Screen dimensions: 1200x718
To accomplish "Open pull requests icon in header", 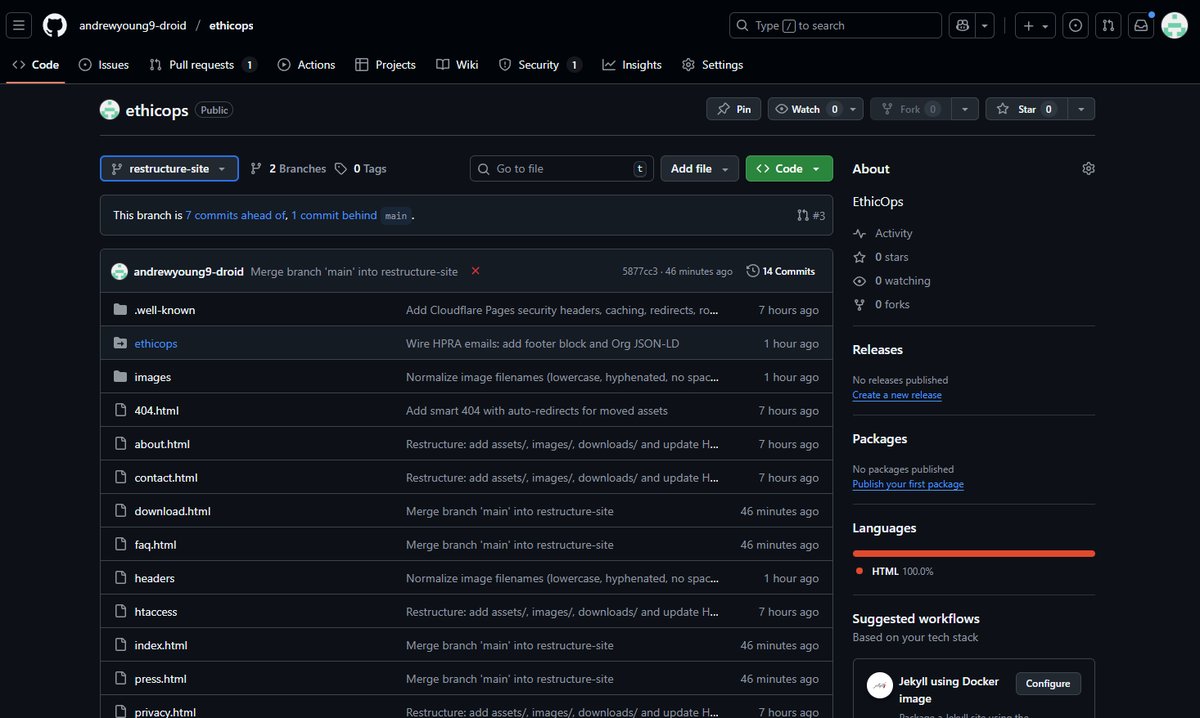I will tap(1108, 25).
